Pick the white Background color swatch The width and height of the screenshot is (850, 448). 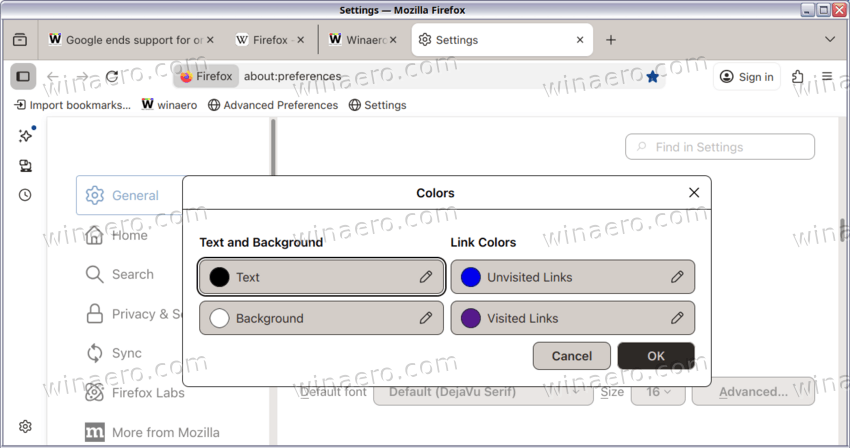pos(219,318)
